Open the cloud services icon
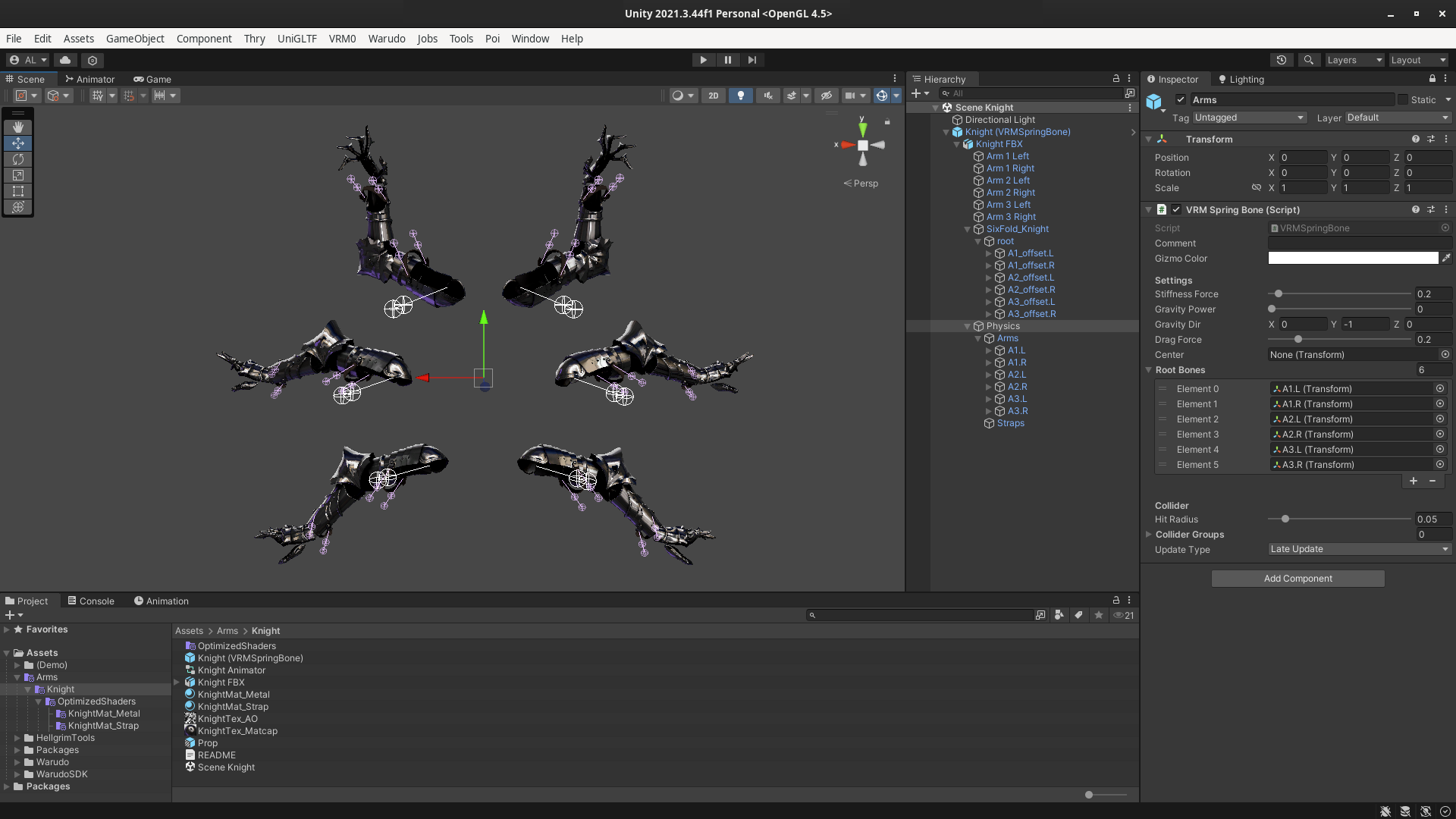The image size is (1456, 819). (x=65, y=60)
